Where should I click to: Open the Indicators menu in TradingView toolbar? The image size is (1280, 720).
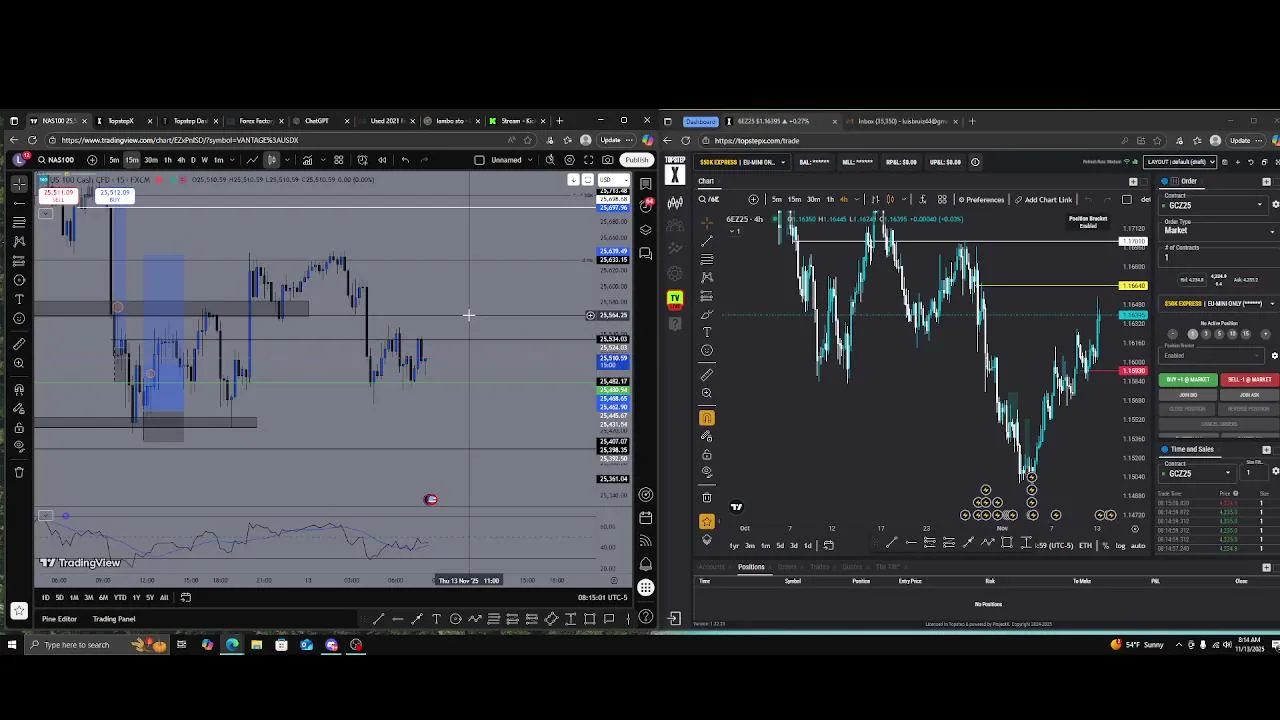(307, 160)
